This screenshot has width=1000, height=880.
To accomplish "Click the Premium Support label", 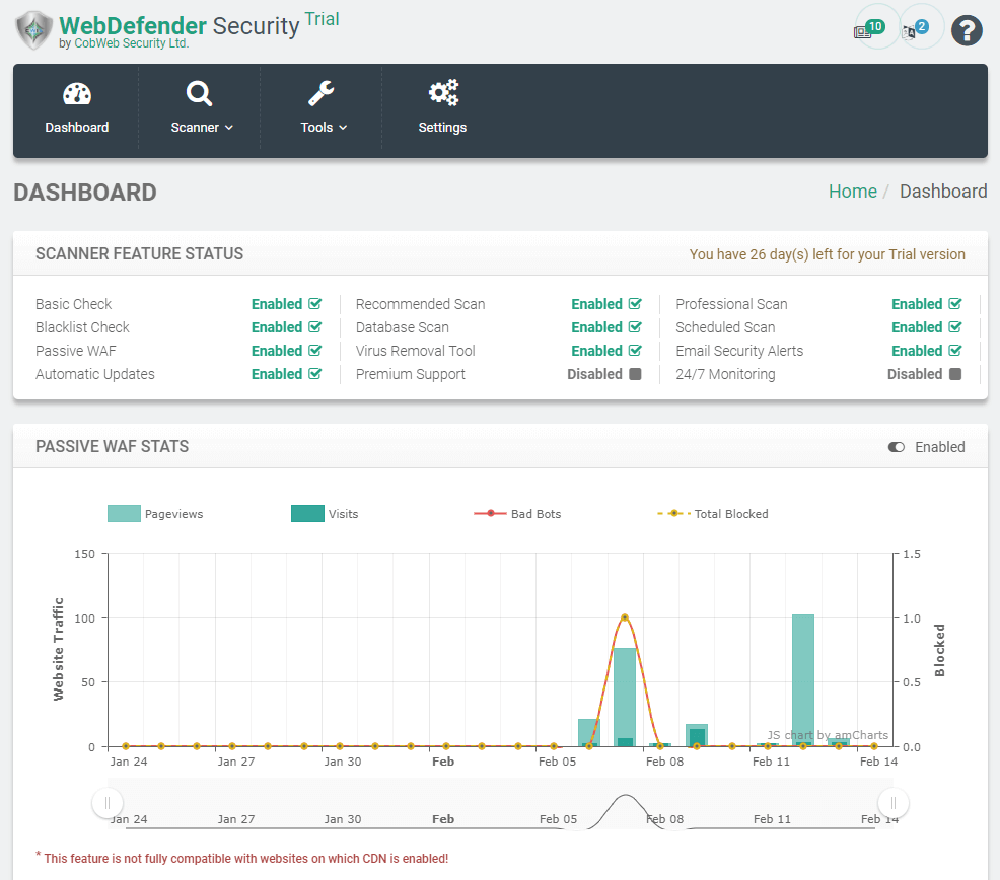I will (x=410, y=374).
